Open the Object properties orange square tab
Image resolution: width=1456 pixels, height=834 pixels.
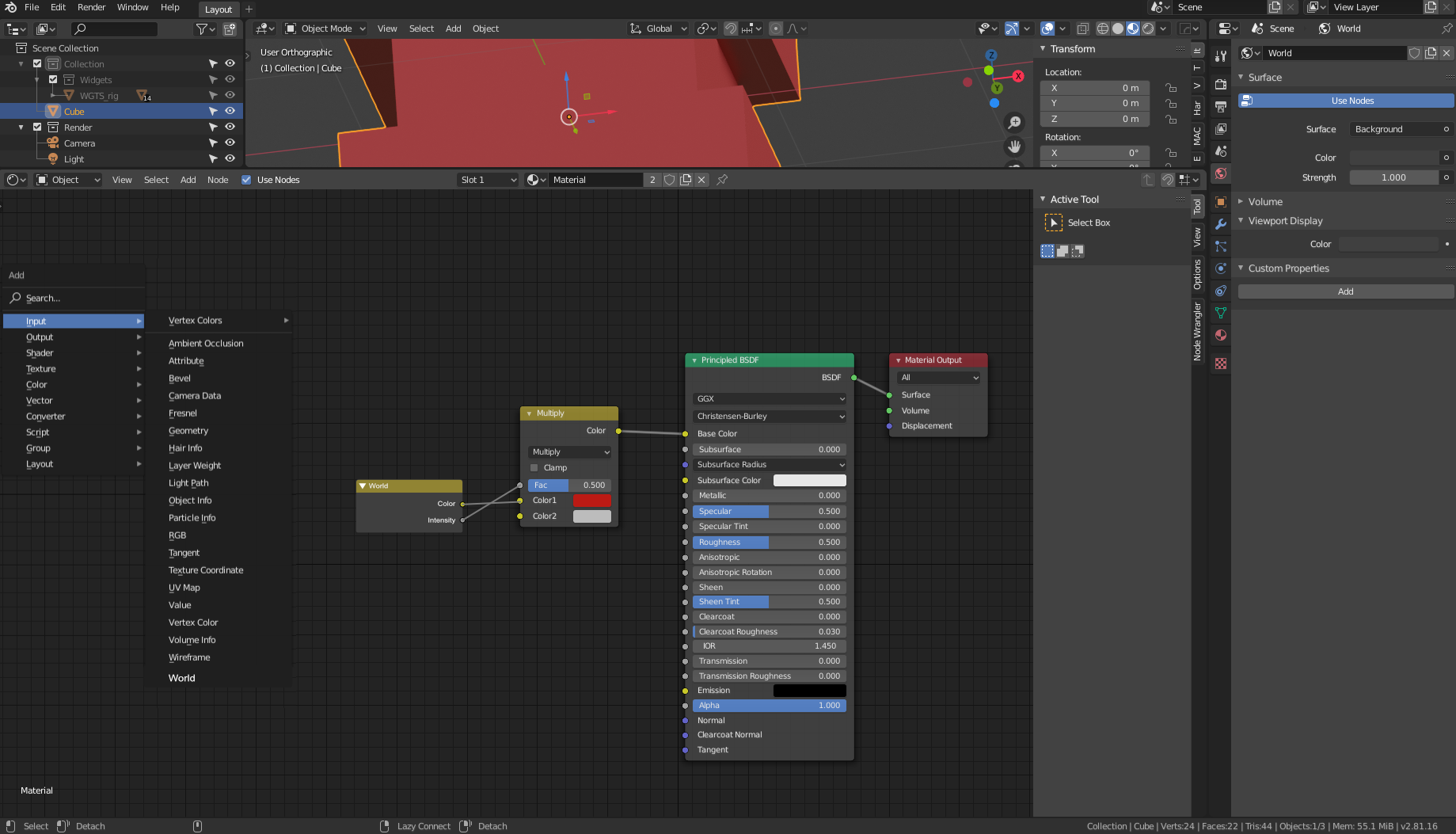1221,202
